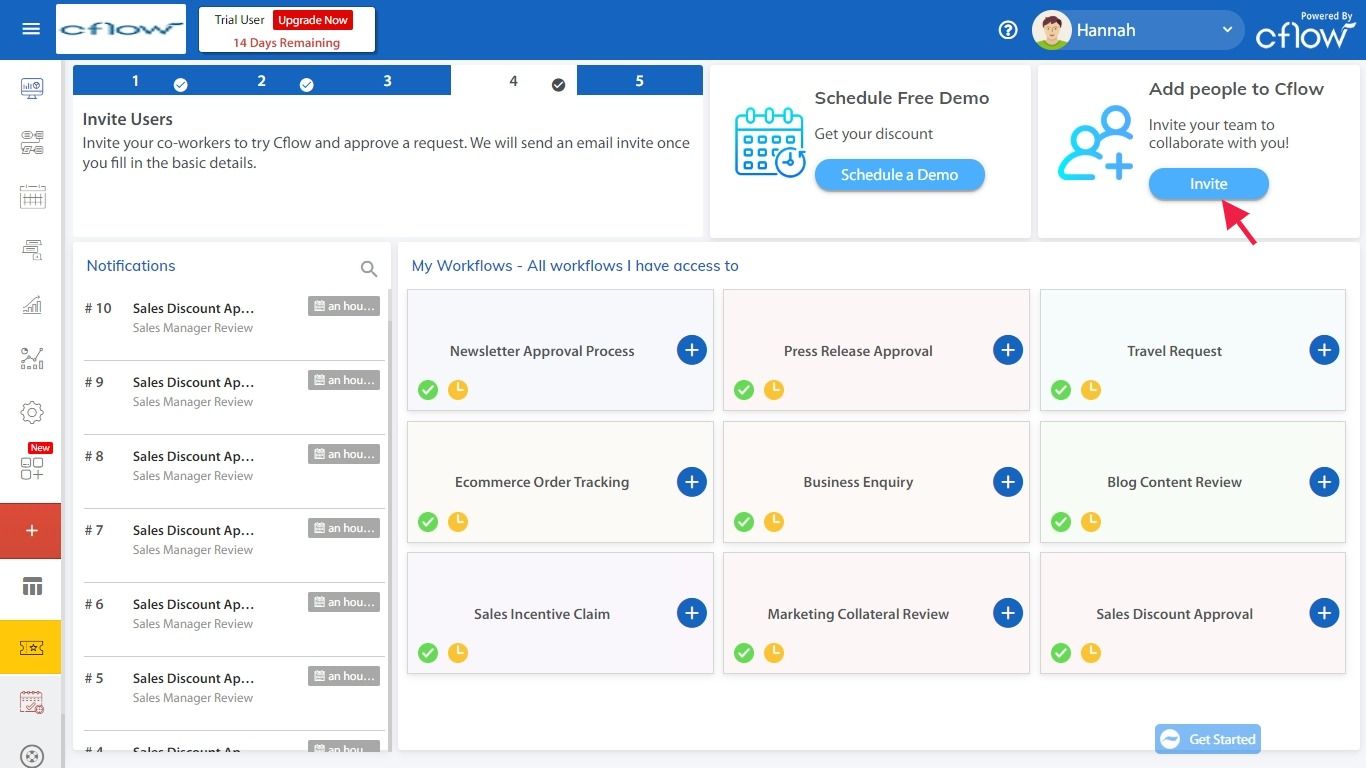The image size is (1366, 768).
Task: Start a new Newsletter Approval Process request
Action: coord(692,350)
